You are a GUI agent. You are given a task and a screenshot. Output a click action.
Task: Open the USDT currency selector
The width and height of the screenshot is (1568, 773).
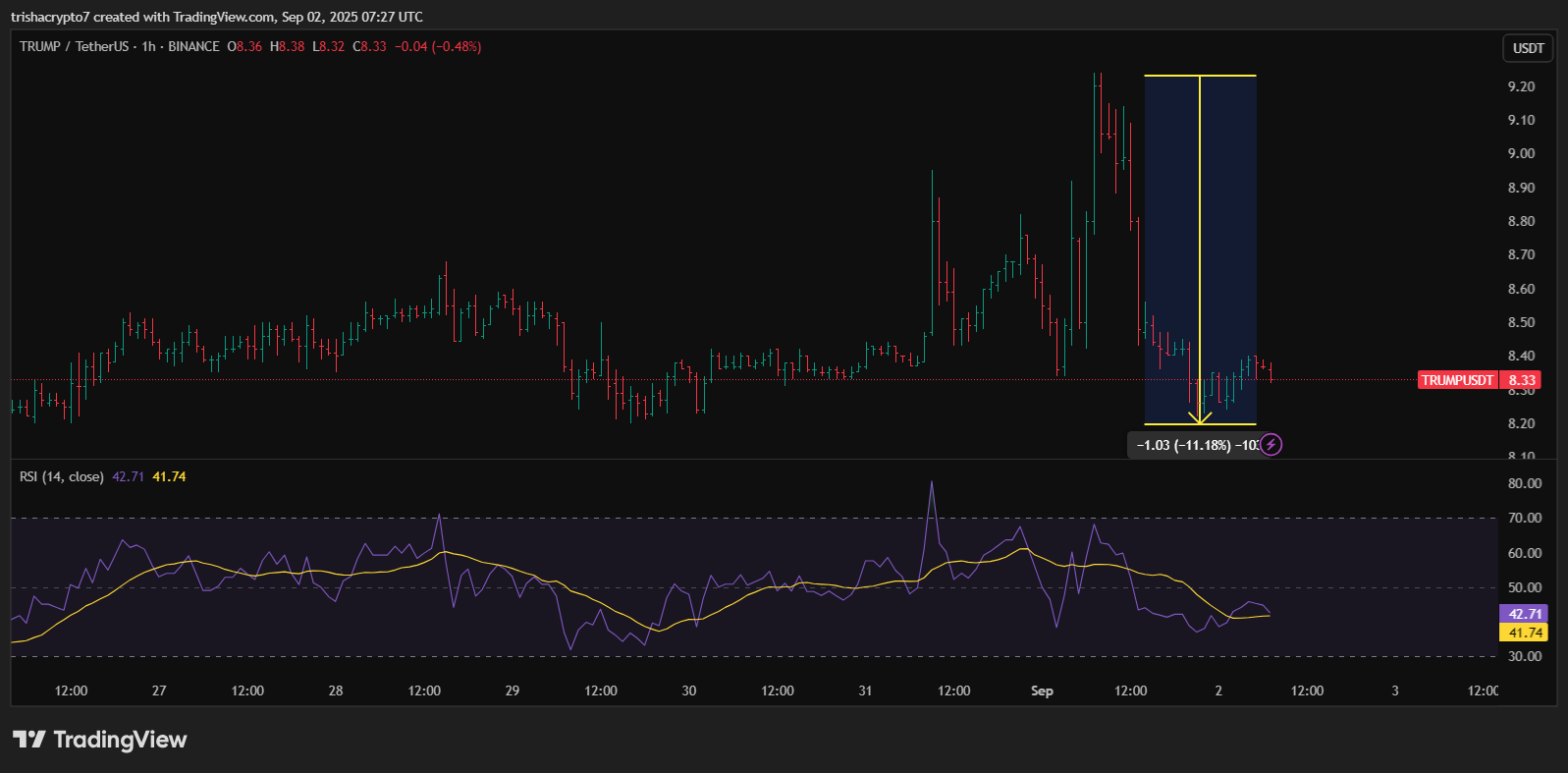coord(1528,48)
